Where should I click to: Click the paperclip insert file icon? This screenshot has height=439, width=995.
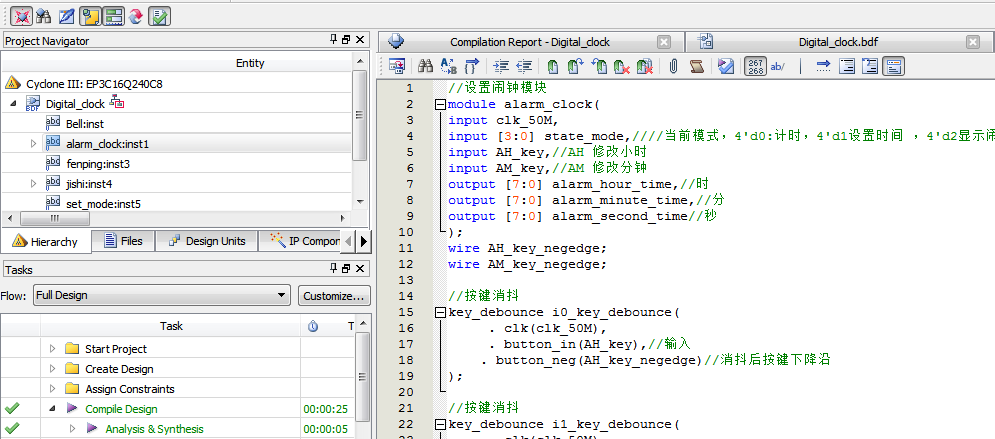pyautogui.click(x=673, y=66)
